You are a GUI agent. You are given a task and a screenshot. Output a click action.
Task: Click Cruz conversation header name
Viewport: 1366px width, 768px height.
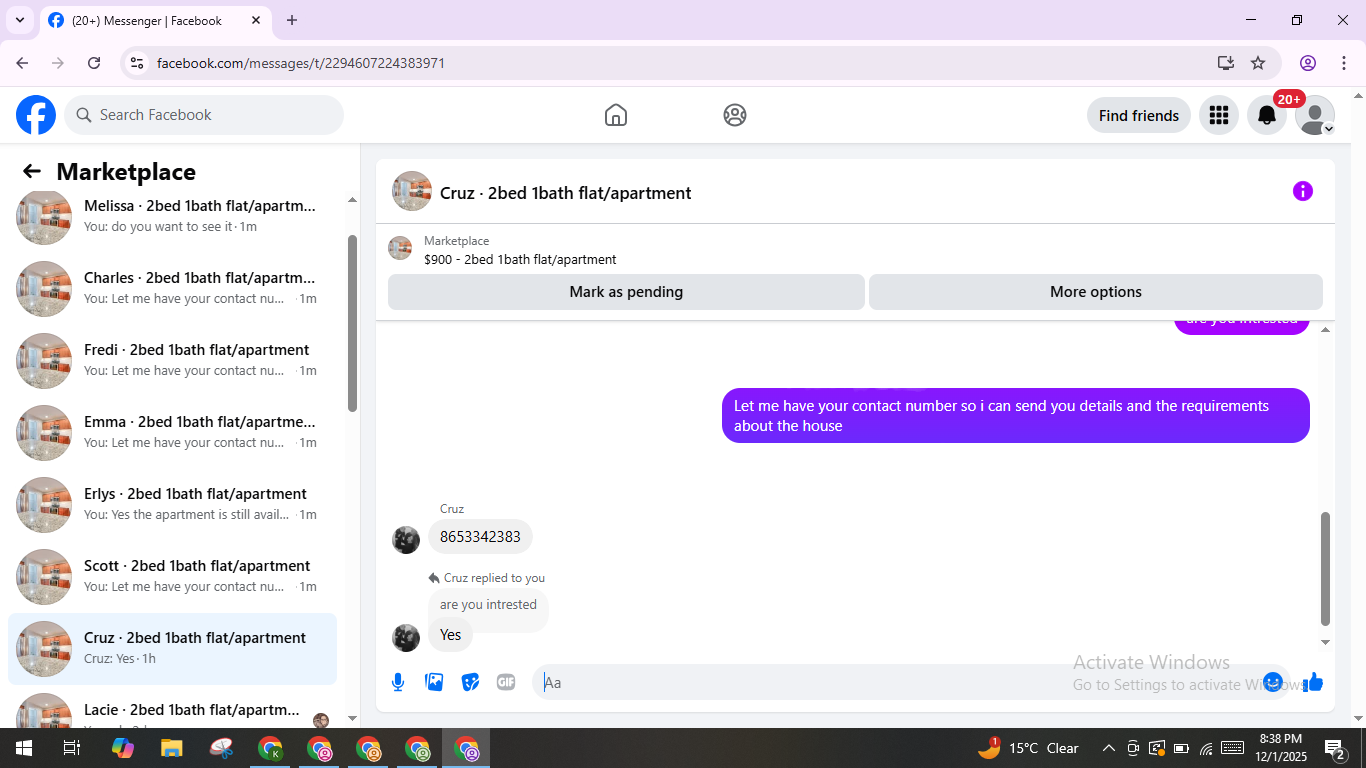click(x=565, y=193)
